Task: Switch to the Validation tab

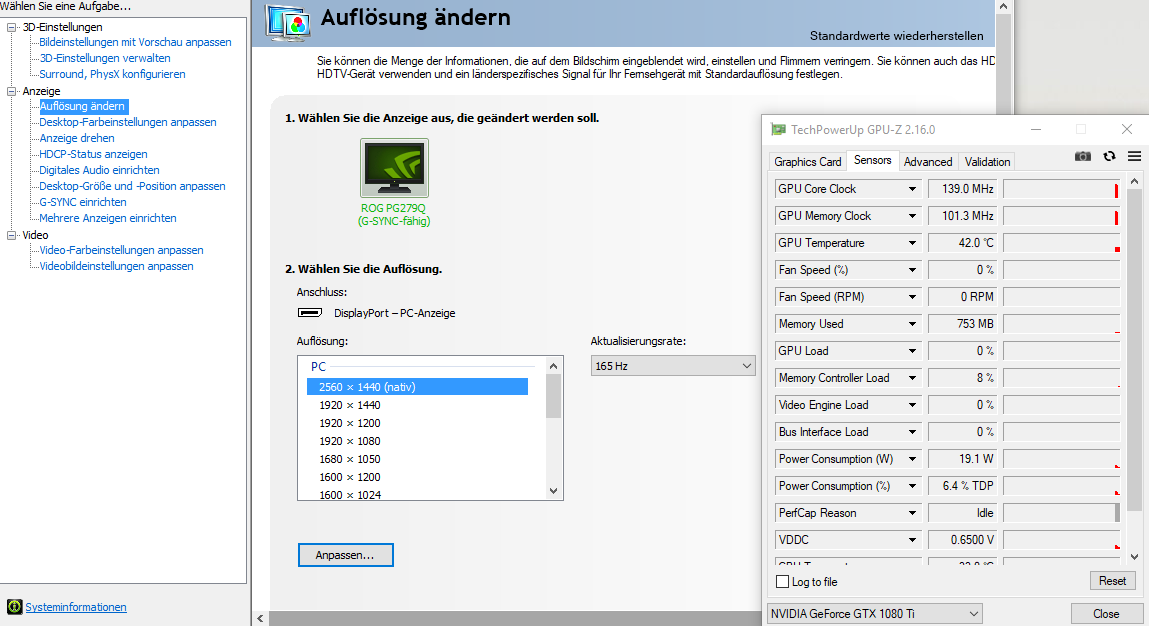Action: [987, 162]
